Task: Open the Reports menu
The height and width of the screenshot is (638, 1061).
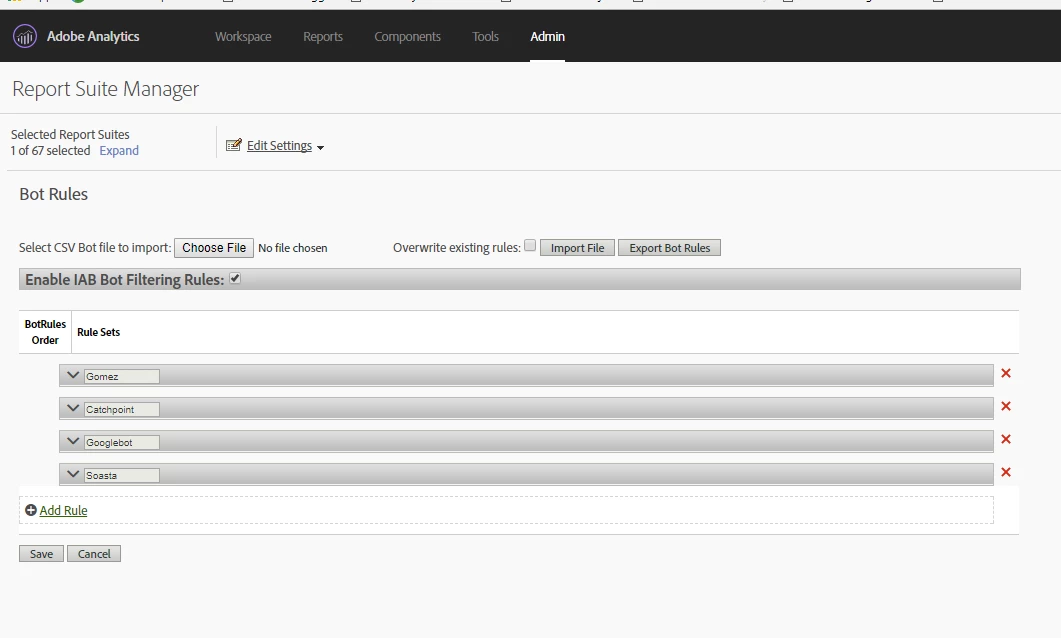Action: point(323,37)
